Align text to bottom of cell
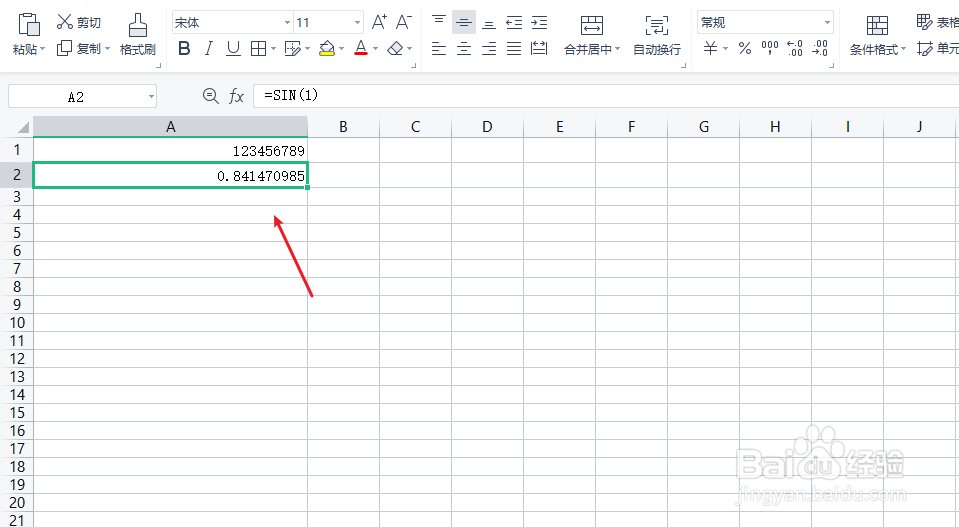 489,23
